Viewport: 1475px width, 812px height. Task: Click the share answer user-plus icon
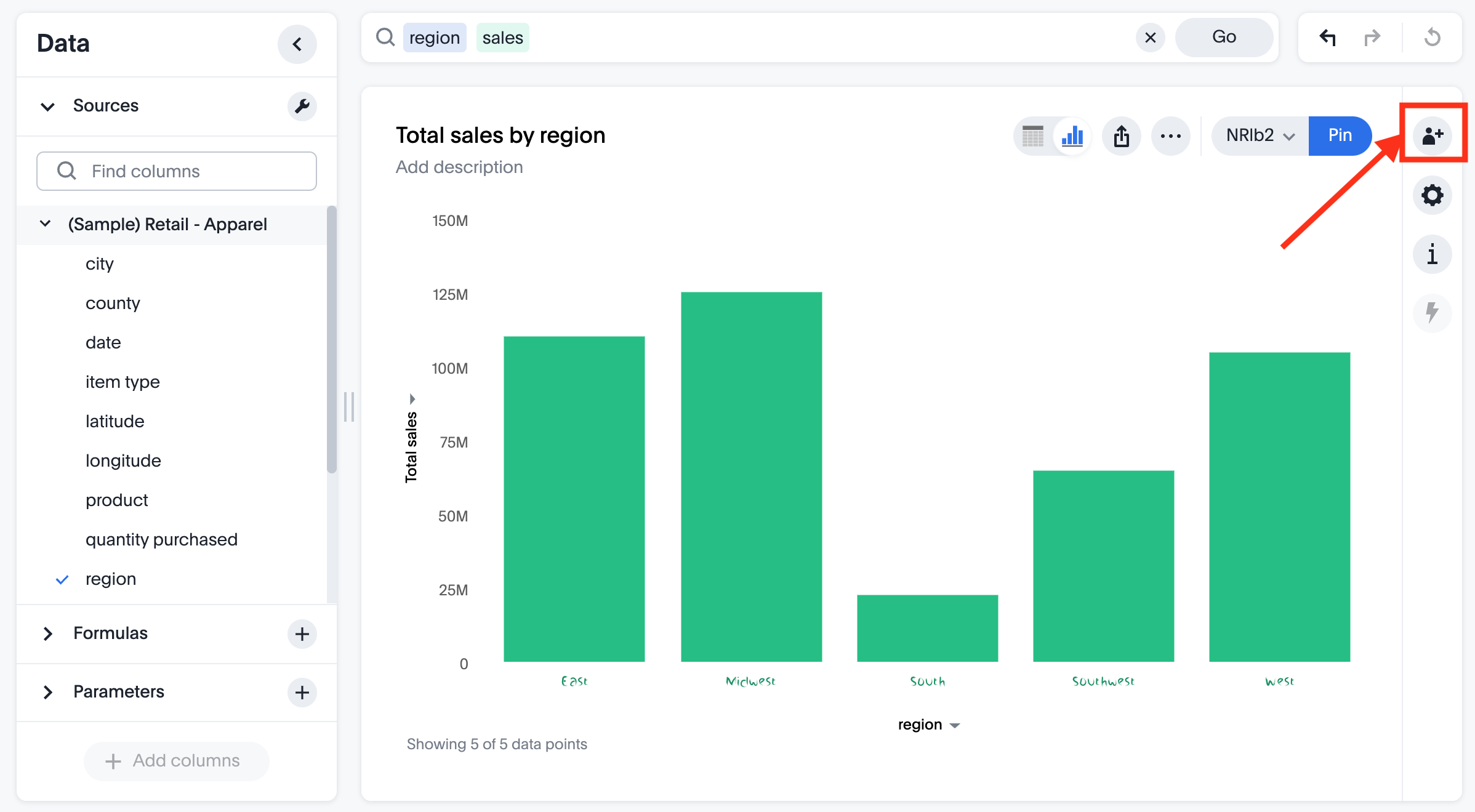click(x=1432, y=135)
